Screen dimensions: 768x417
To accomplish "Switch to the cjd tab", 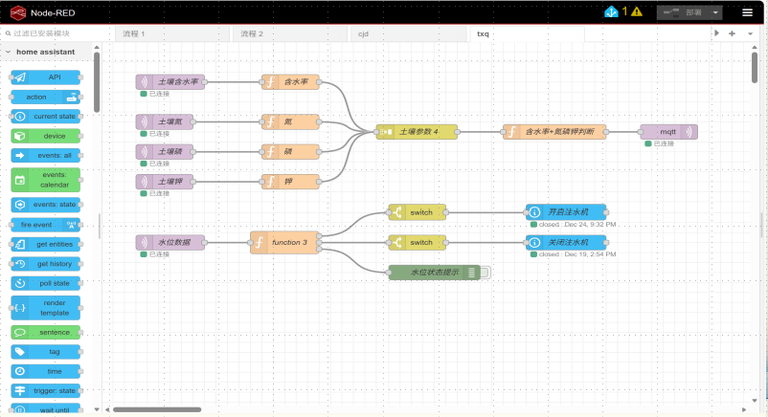I will click(408, 34).
